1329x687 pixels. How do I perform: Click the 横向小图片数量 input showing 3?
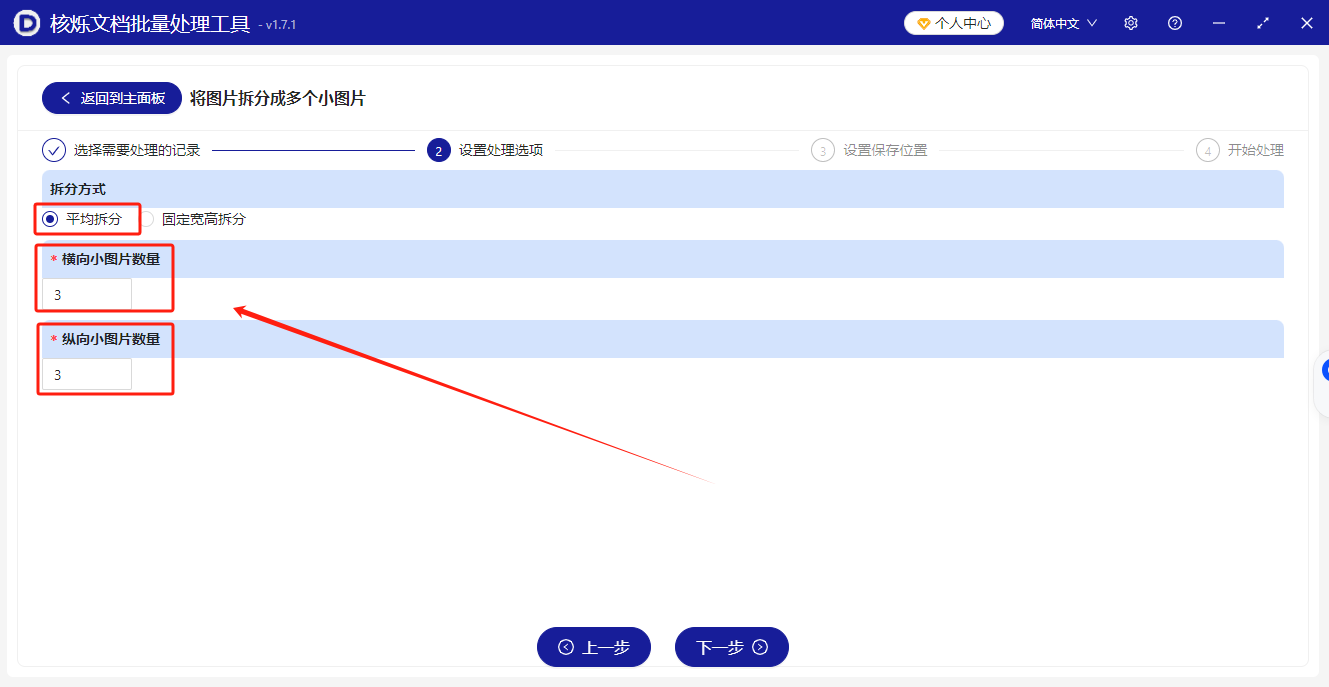coord(86,293)
